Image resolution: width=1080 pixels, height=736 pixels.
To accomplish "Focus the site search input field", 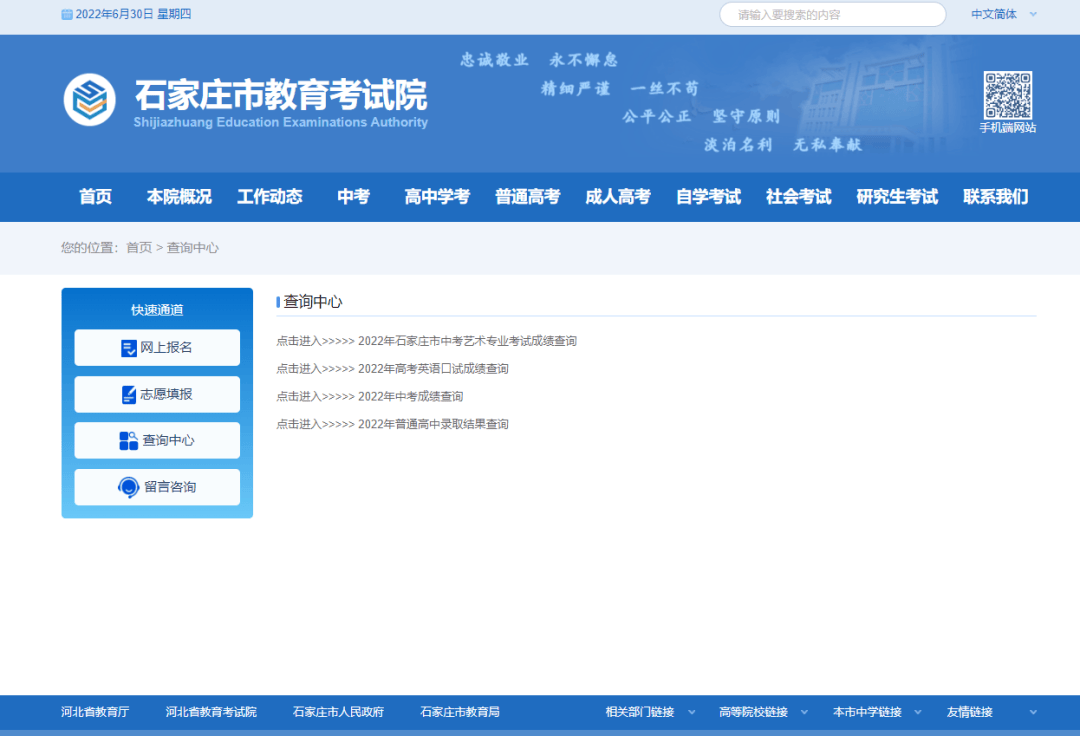I will point(833,14).
